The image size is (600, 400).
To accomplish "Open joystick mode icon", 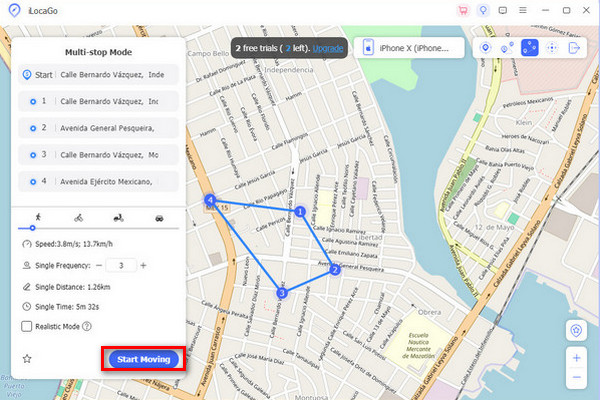I will [552, 48].
